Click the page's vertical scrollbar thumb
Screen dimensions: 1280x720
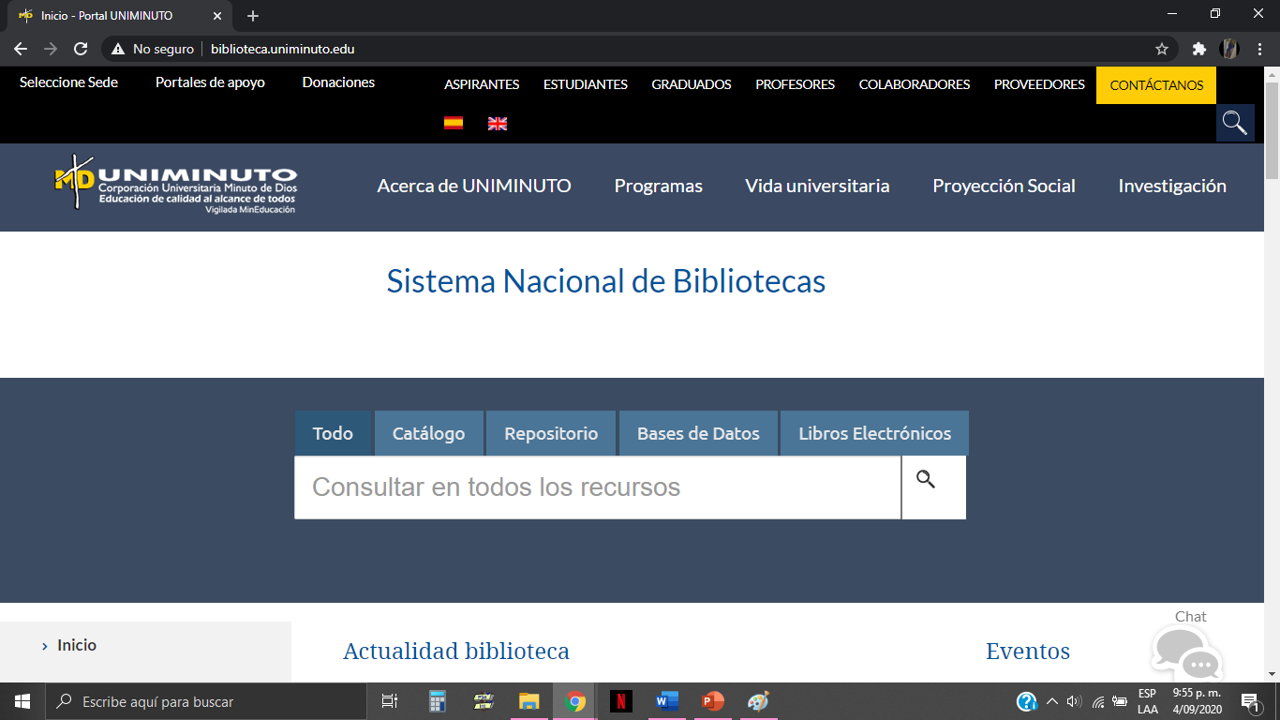1272,130
